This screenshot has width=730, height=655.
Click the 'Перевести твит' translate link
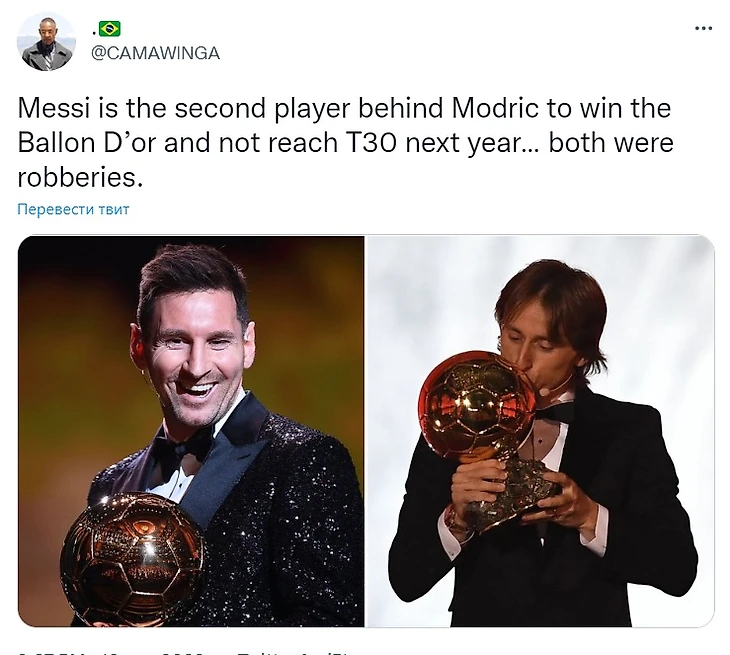tap(73, 209)
